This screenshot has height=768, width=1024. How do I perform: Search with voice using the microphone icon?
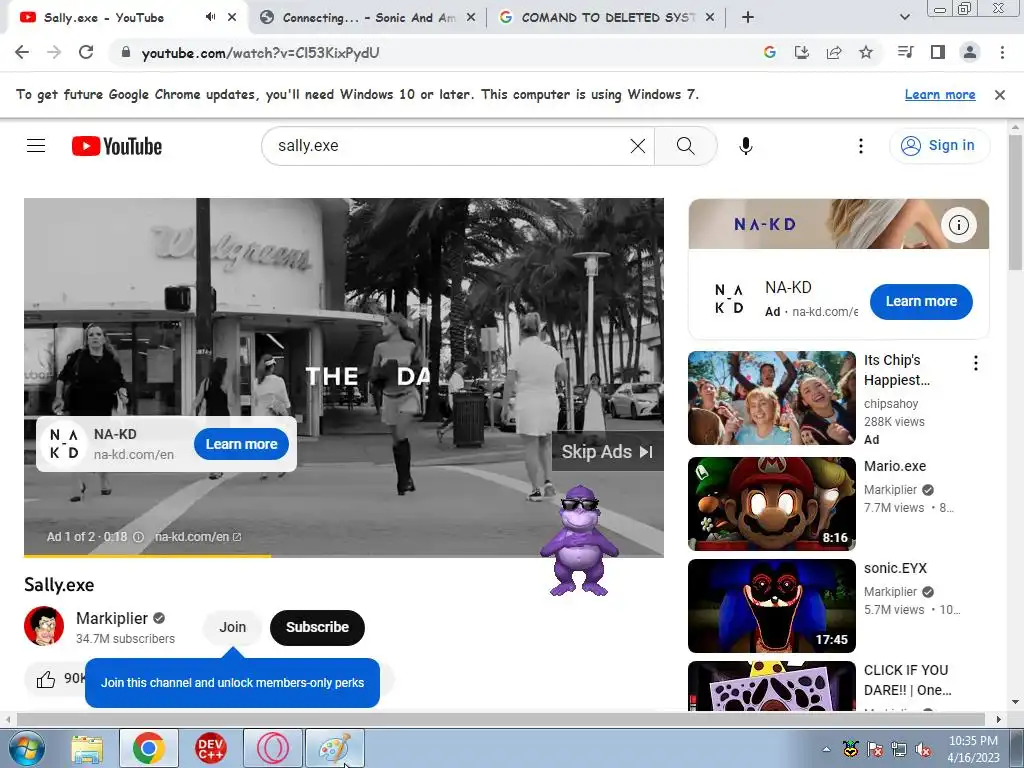click(746, 146)
